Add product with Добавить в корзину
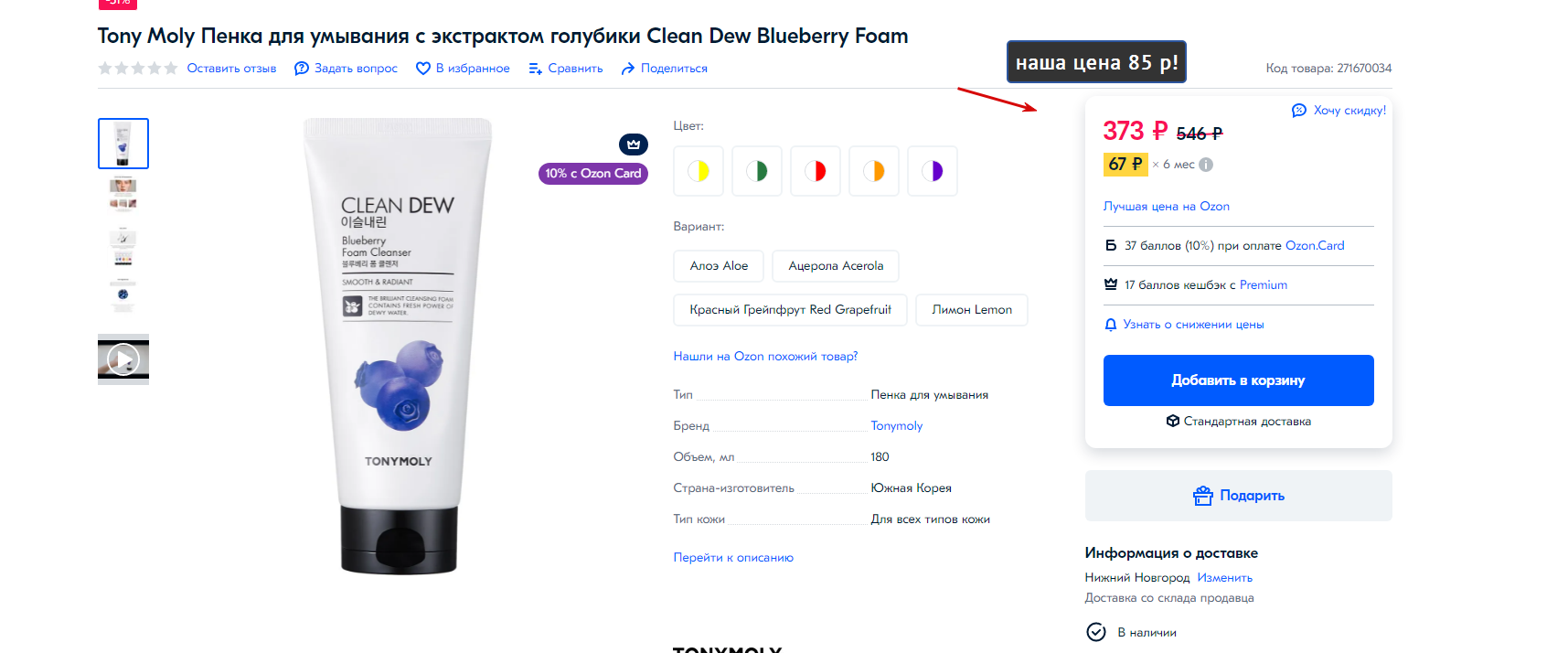 (x=1239, y=380)
